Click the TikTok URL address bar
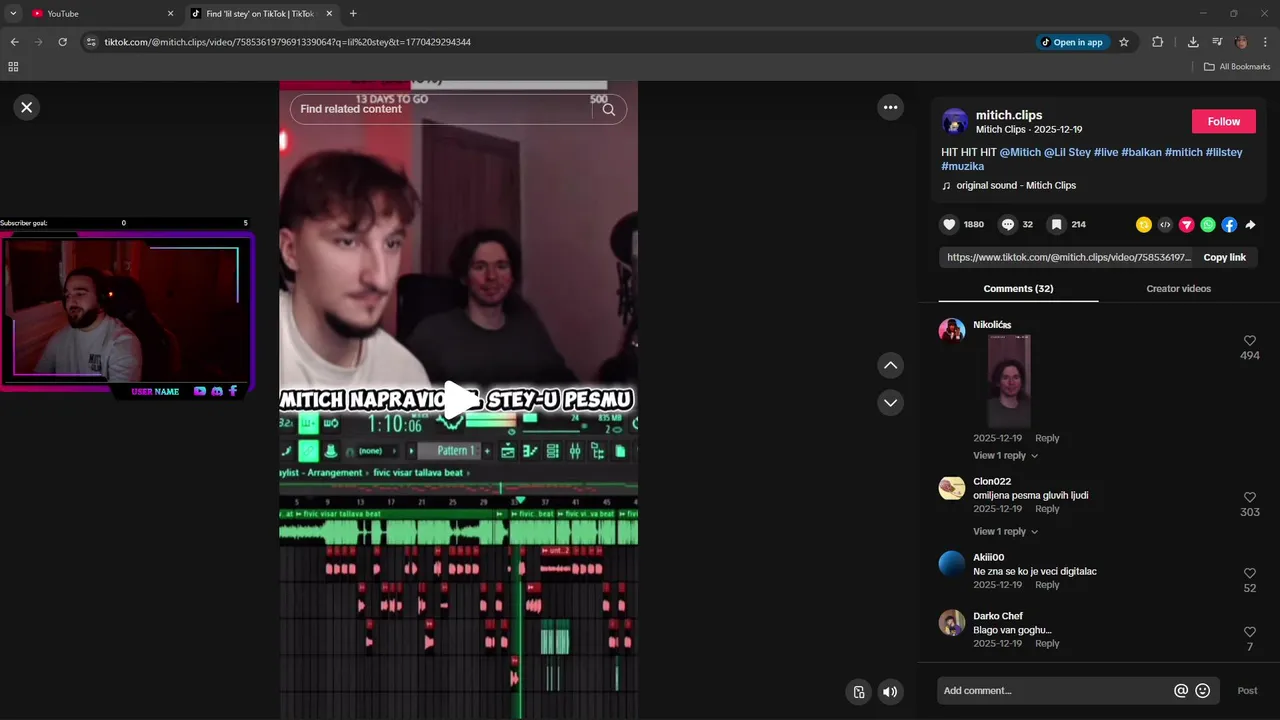Screen dimensions: 1280x720 [560, 42]
